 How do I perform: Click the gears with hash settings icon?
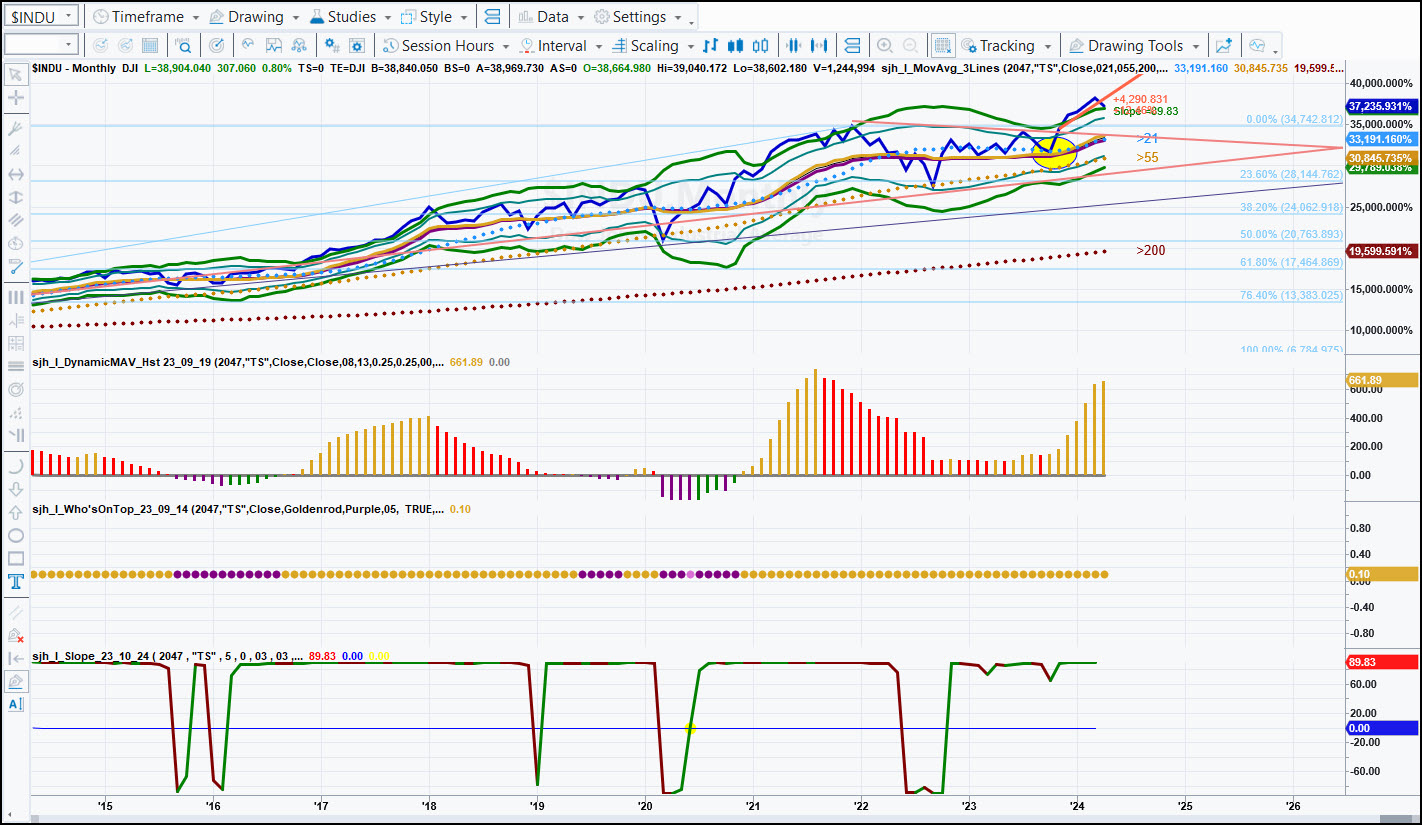[332, 45]
